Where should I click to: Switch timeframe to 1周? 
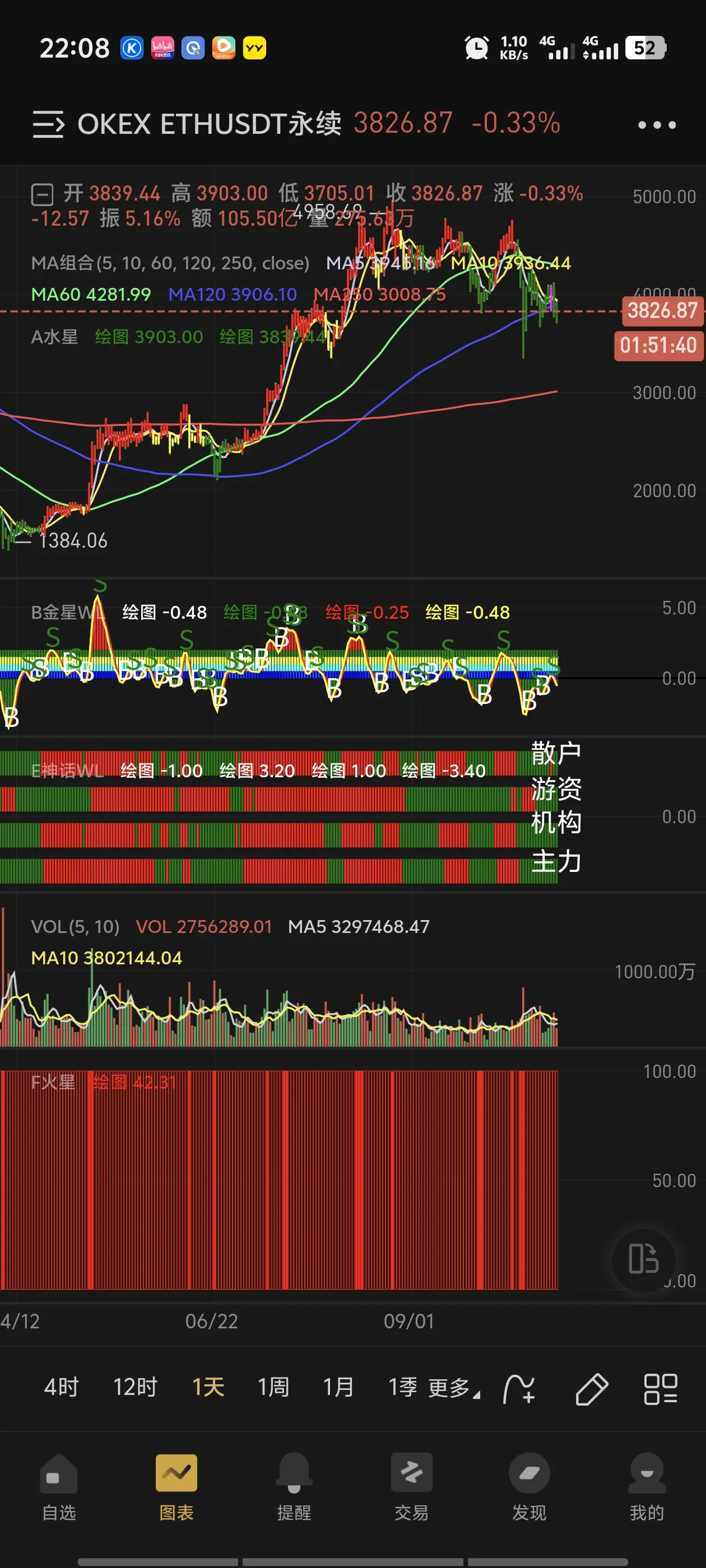pos(273,1387)
